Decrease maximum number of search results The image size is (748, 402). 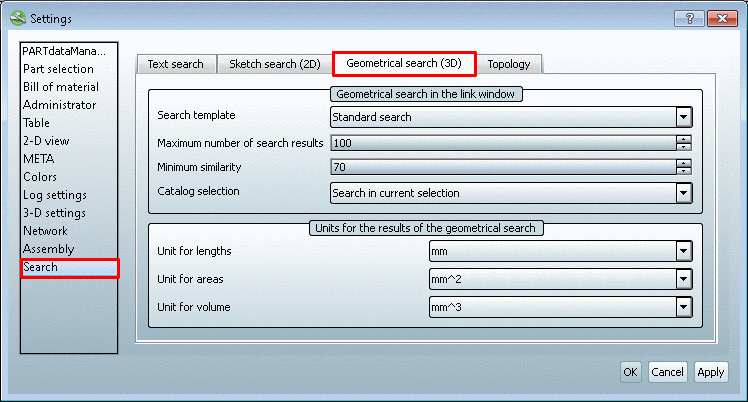684,147
